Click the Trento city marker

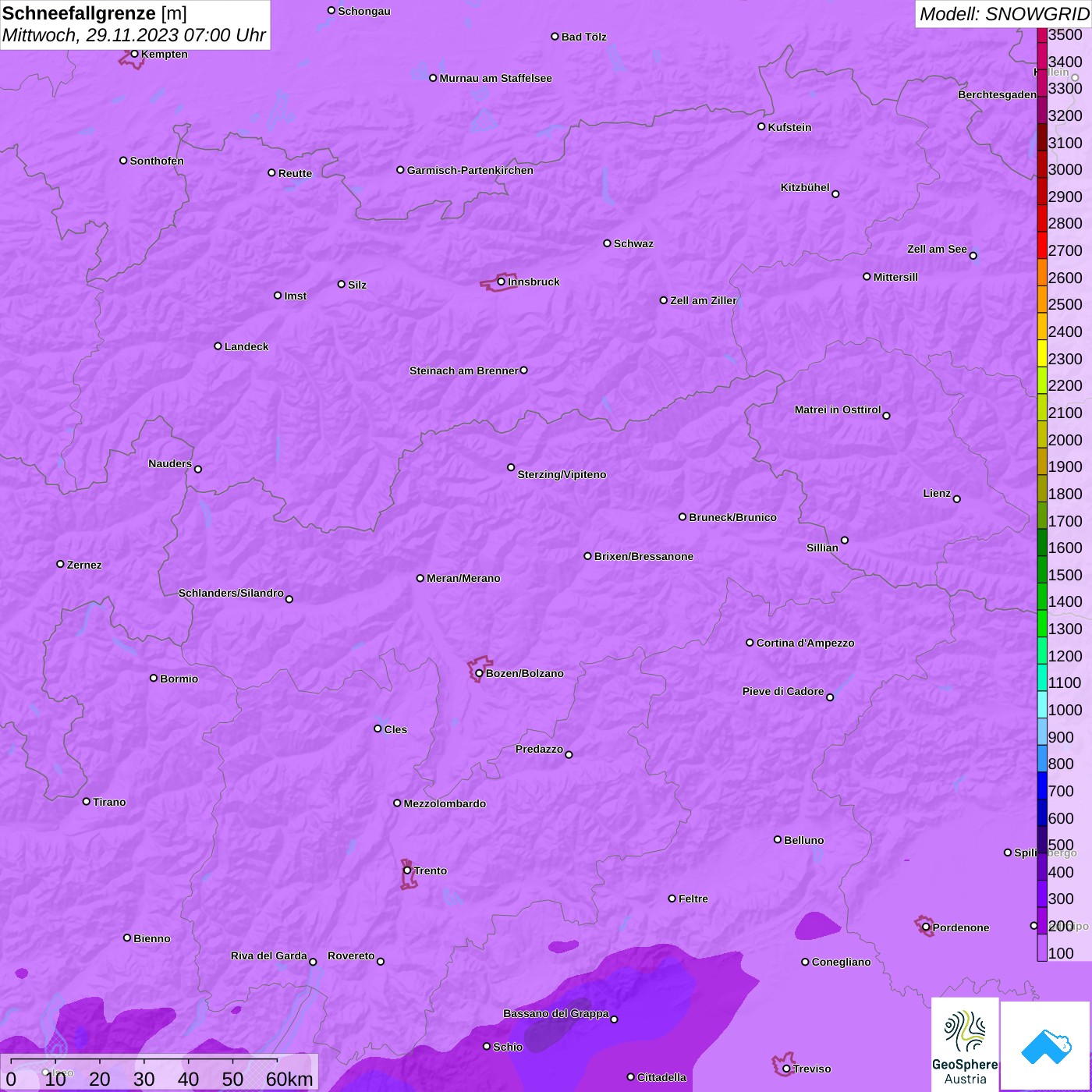407,870
